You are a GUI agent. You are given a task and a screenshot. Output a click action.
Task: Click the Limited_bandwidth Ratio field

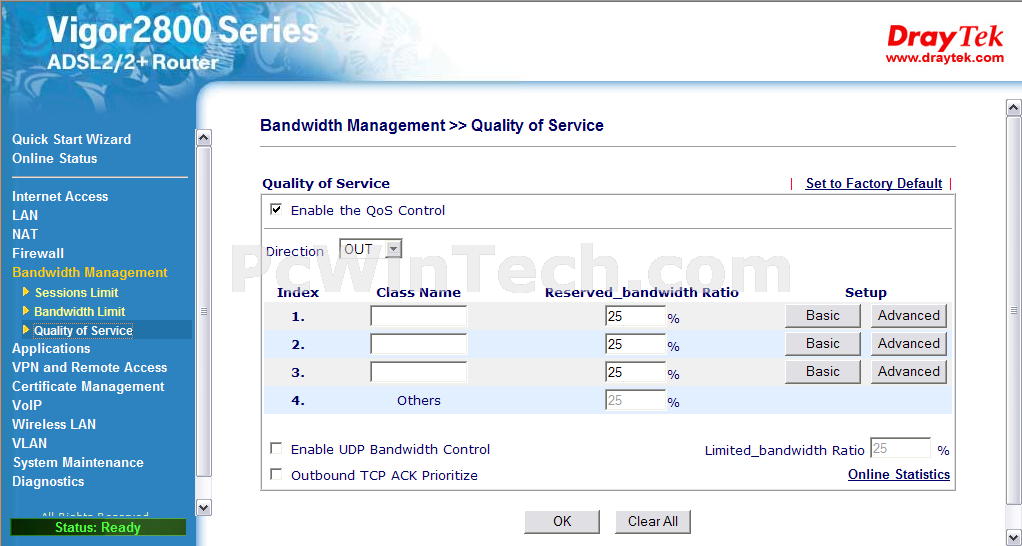pos(900,448)
